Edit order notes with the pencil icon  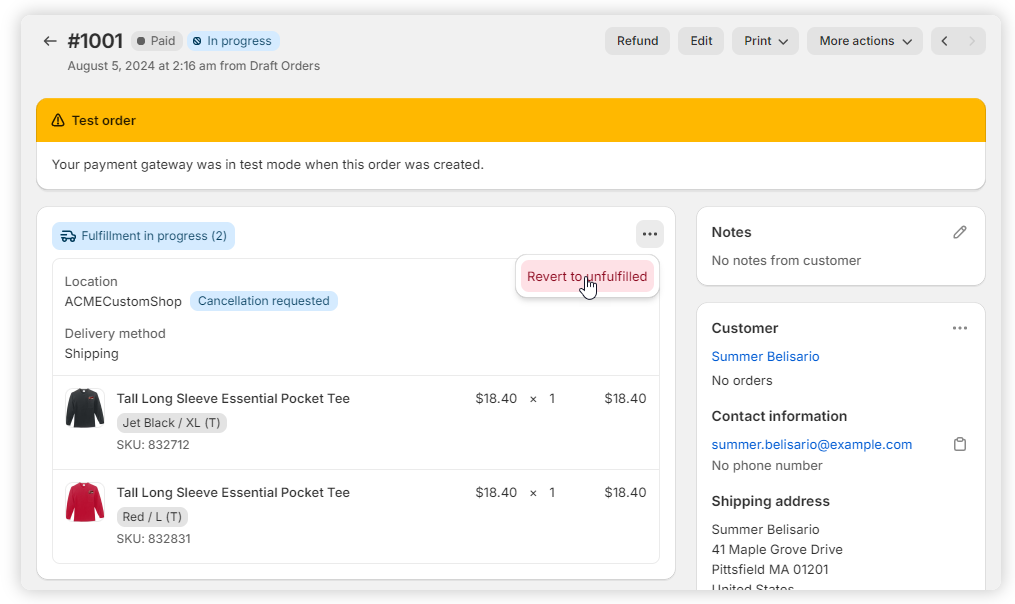click(x=960, y=232)
